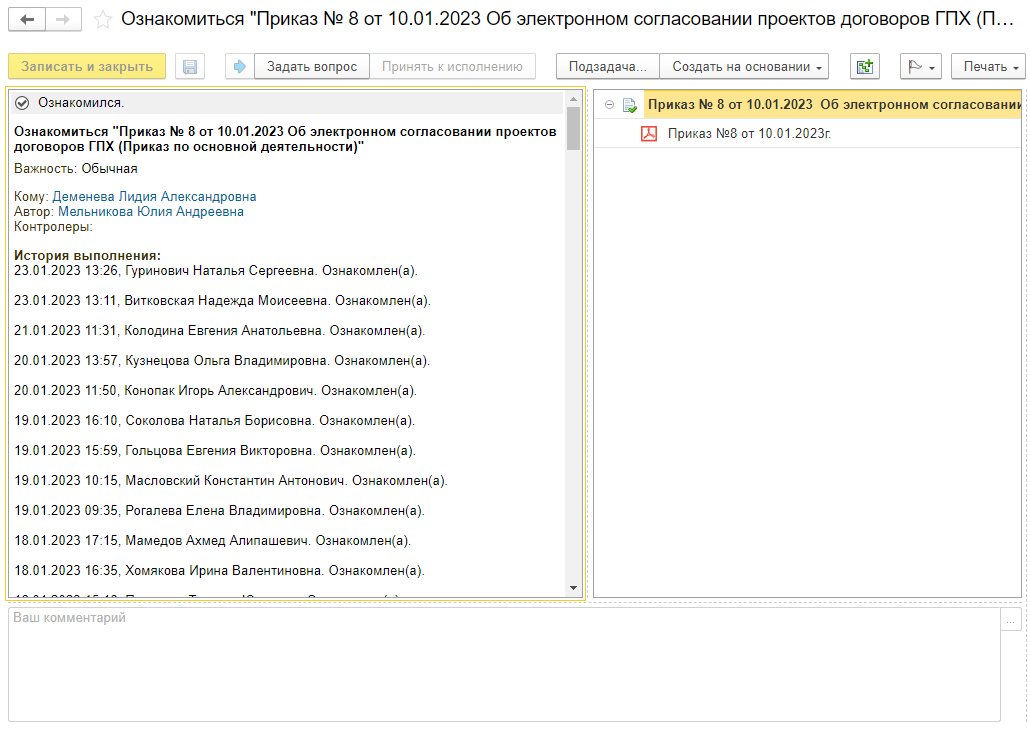This screenshot has width=1030, height=732.
Task: Click the Записать и закрыть button
Action: [87, 67]
